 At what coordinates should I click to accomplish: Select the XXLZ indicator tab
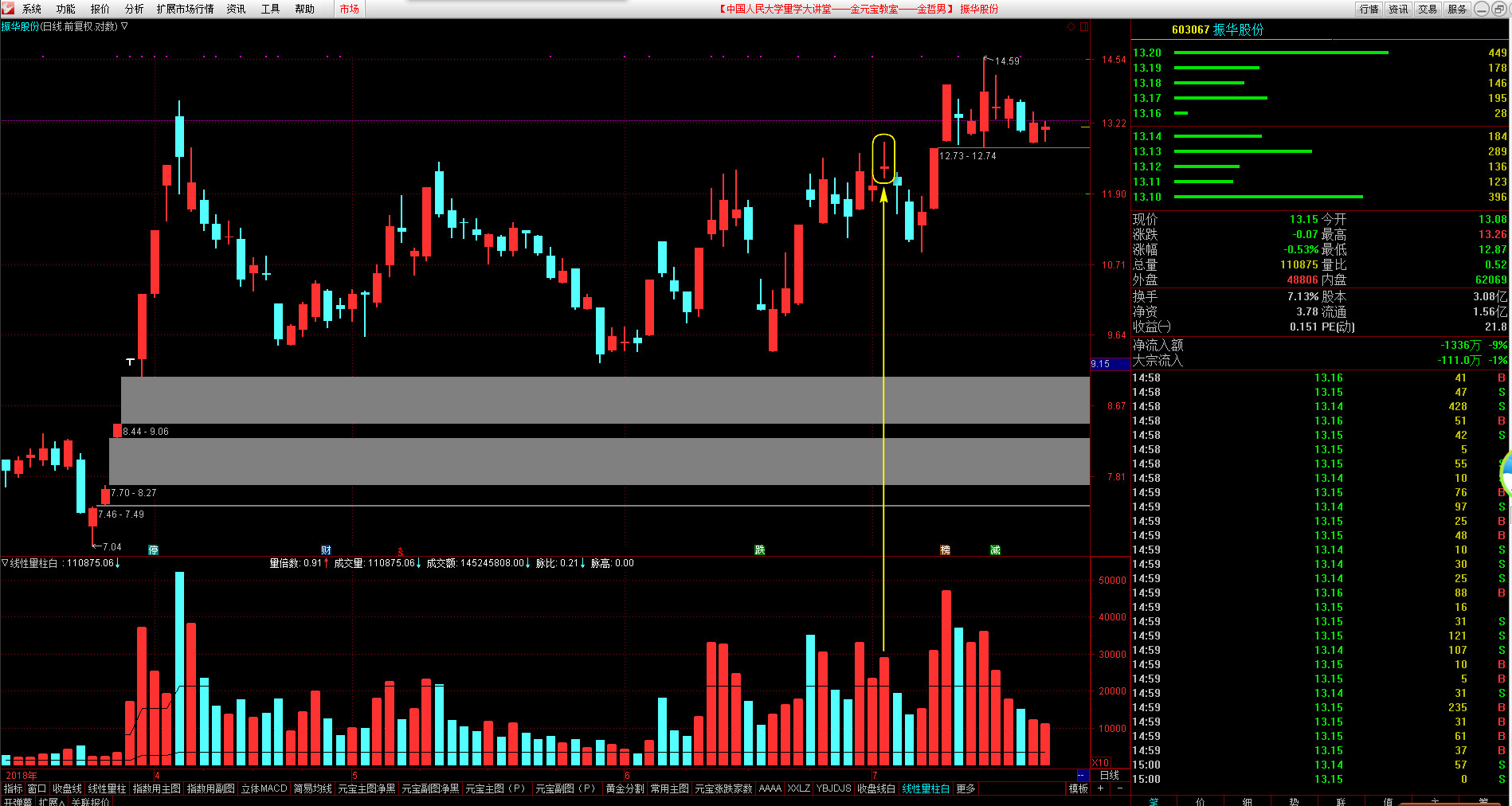click(798, 788)
